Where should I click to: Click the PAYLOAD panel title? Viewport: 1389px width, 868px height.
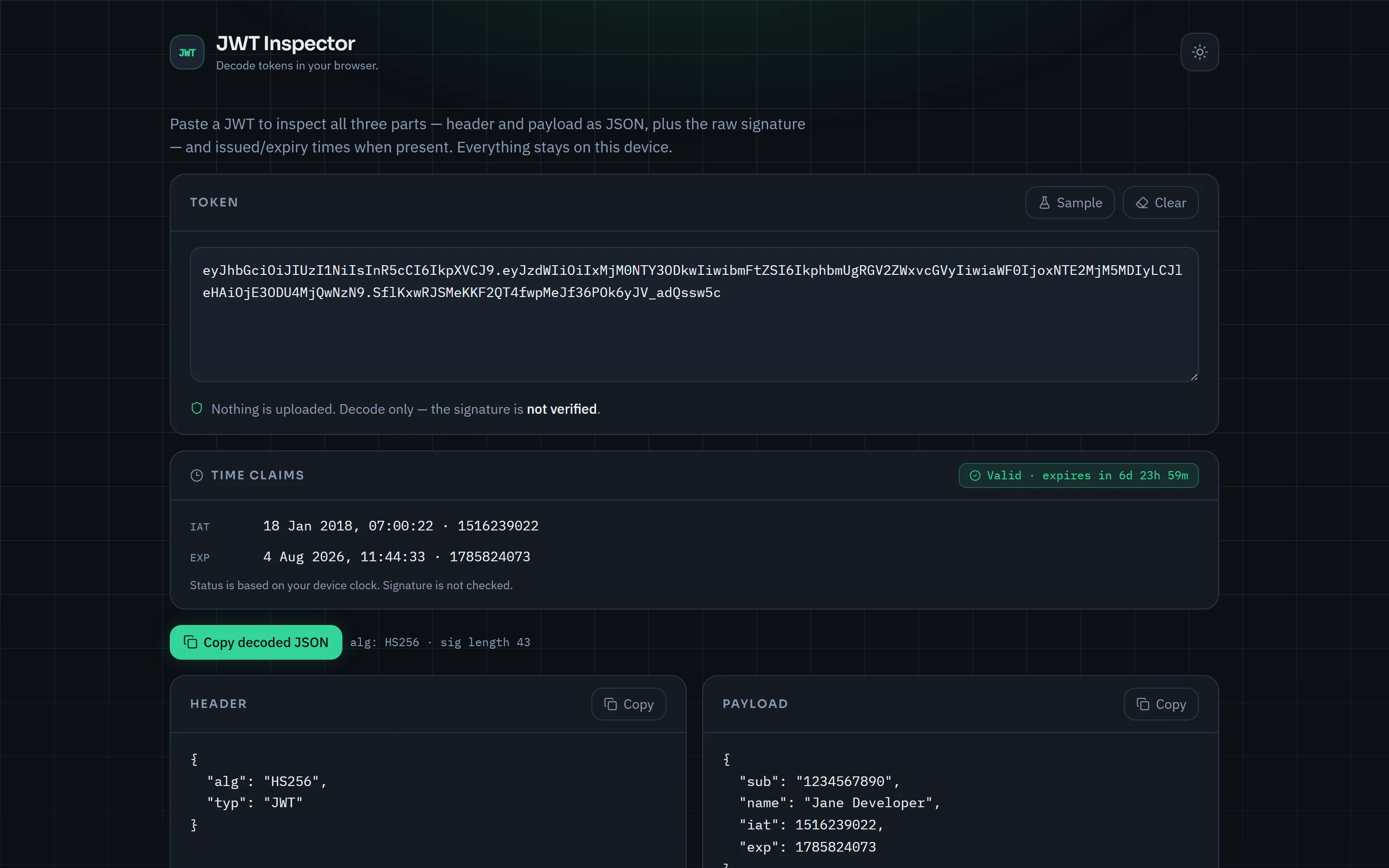point(755,704)
